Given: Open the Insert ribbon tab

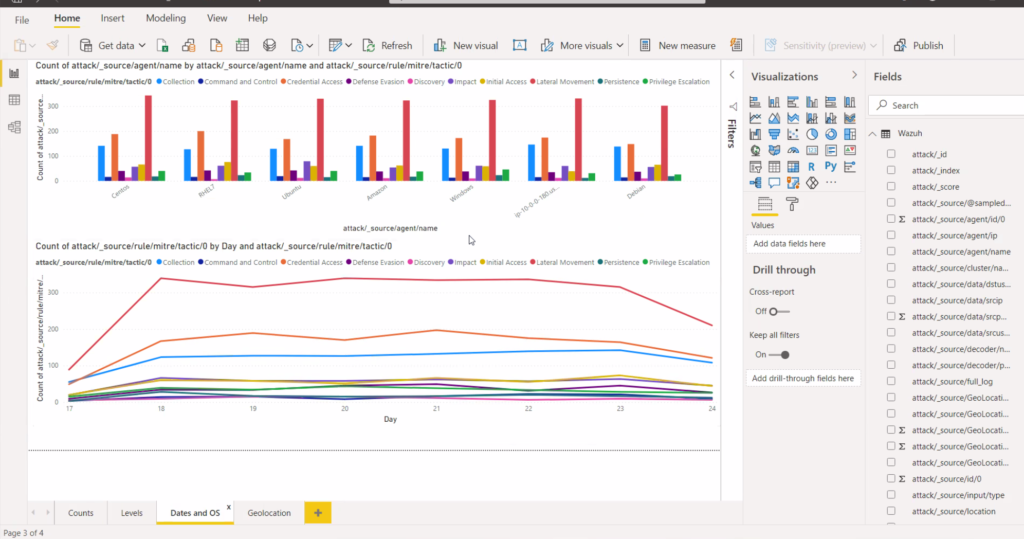Looking at the screenshot, I should pos(112,18).
